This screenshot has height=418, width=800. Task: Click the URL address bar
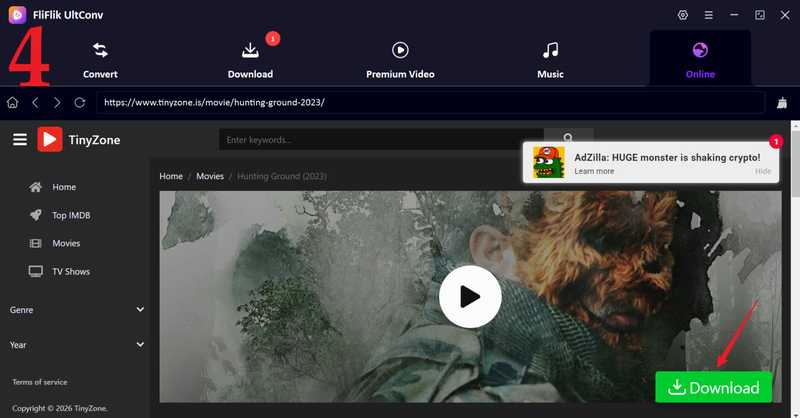(x=431, y=103)
